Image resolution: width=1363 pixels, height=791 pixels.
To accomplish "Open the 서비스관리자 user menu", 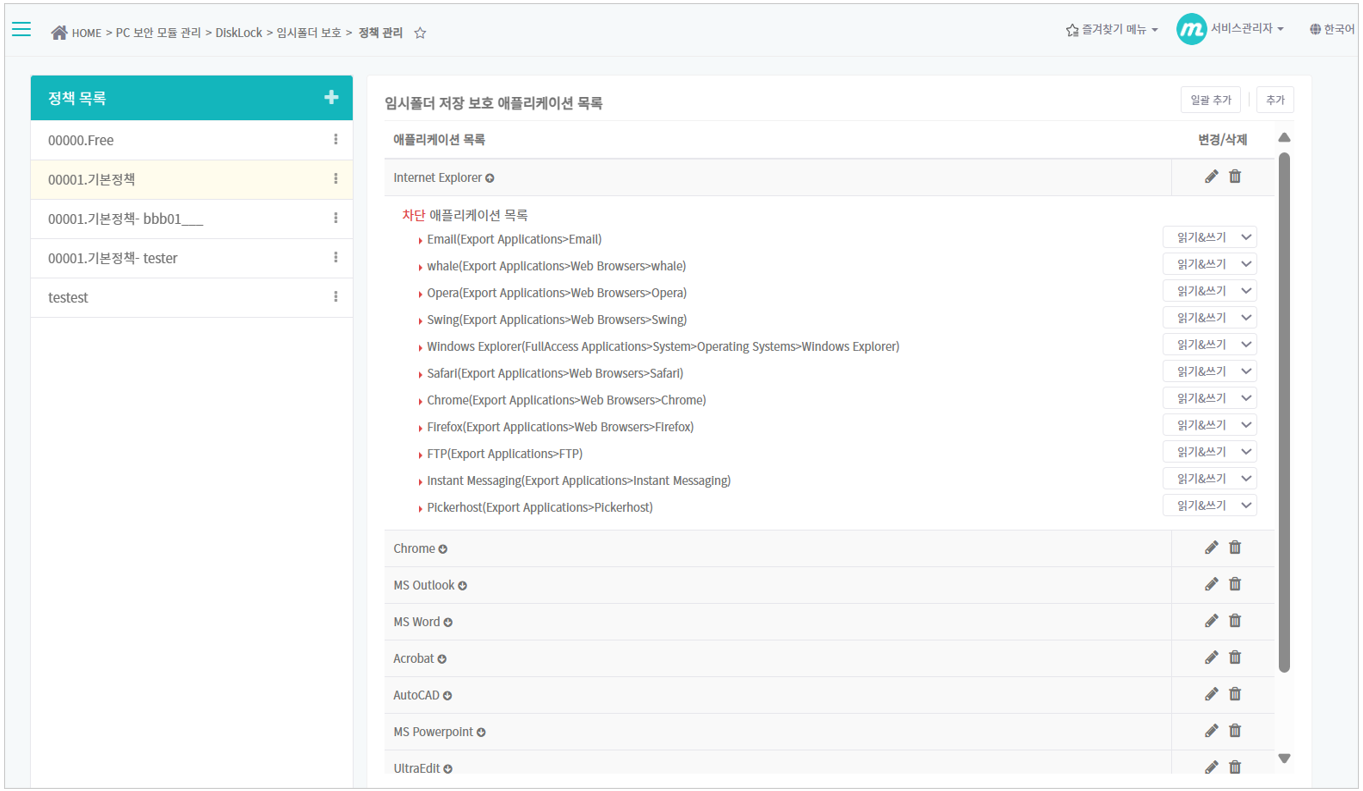I will 1247,29.
